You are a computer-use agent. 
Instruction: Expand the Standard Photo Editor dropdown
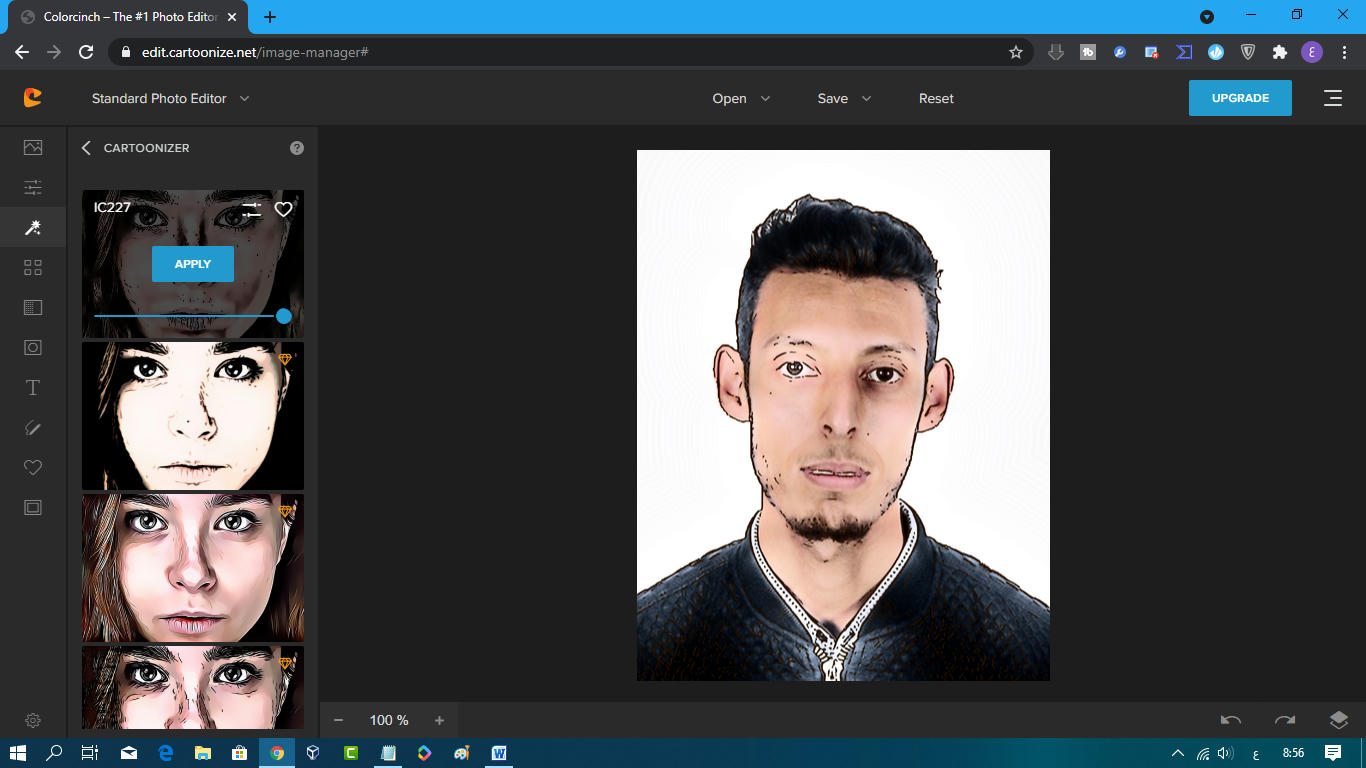[x=171, y=98]
